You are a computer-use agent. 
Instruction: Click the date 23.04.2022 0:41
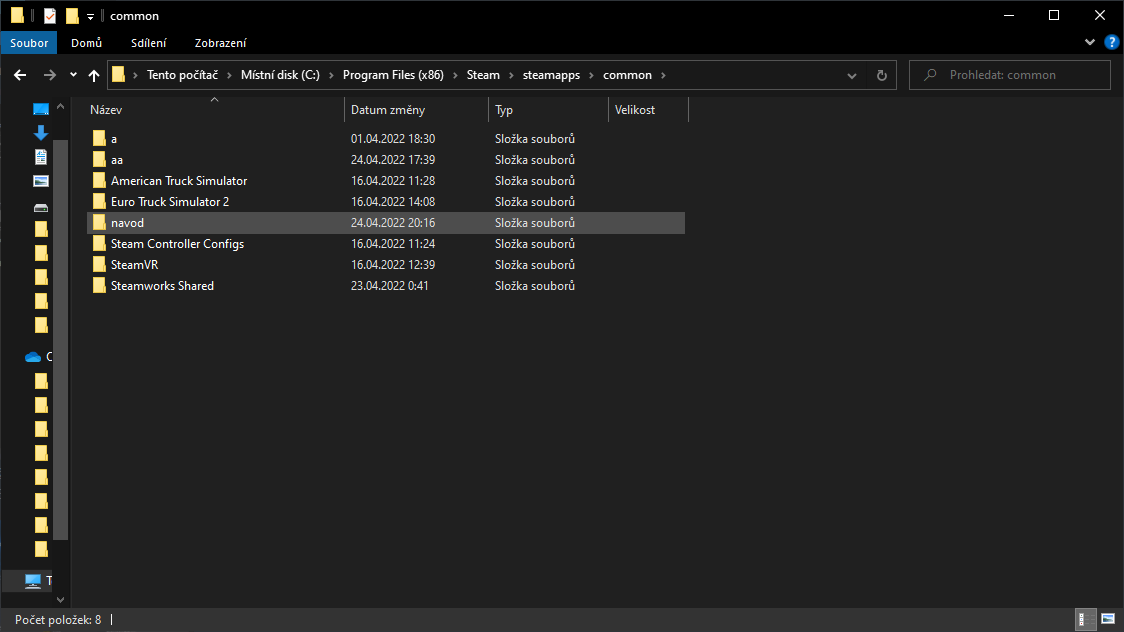coord(389,285)
